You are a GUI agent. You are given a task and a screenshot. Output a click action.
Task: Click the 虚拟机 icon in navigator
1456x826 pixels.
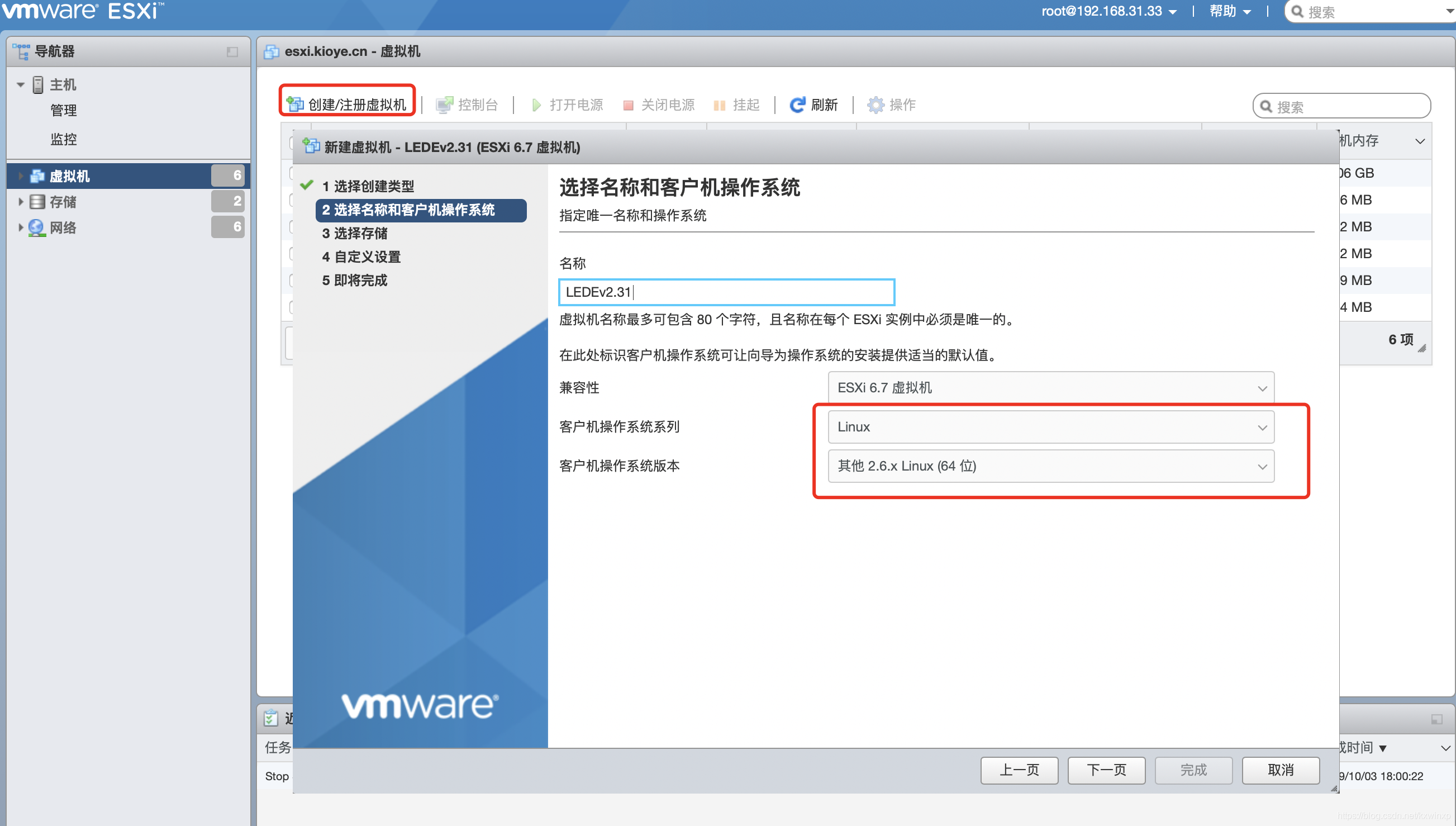[37, 177]
